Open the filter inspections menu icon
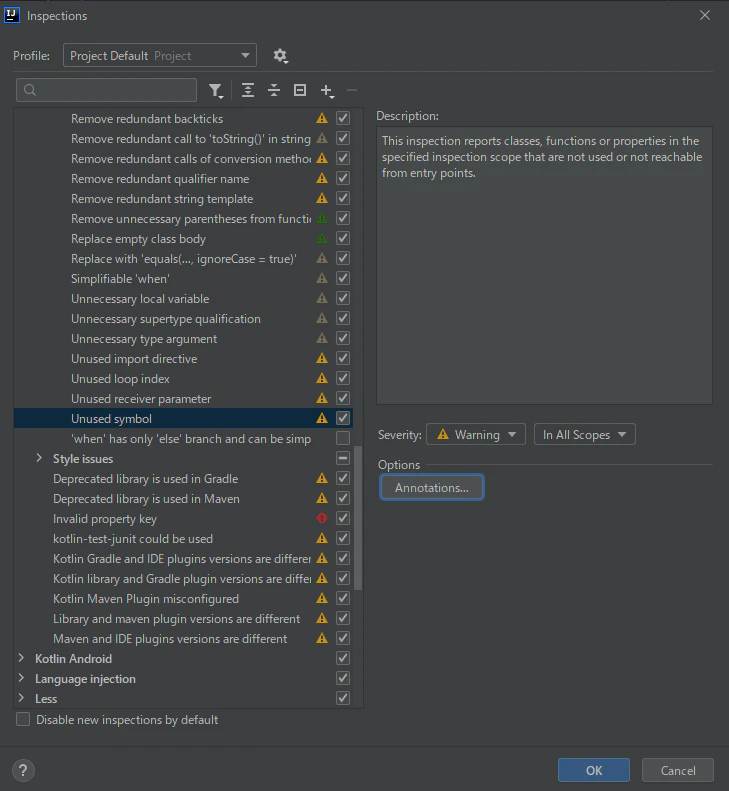Screen dimensions: 729x791 (216, 90)
